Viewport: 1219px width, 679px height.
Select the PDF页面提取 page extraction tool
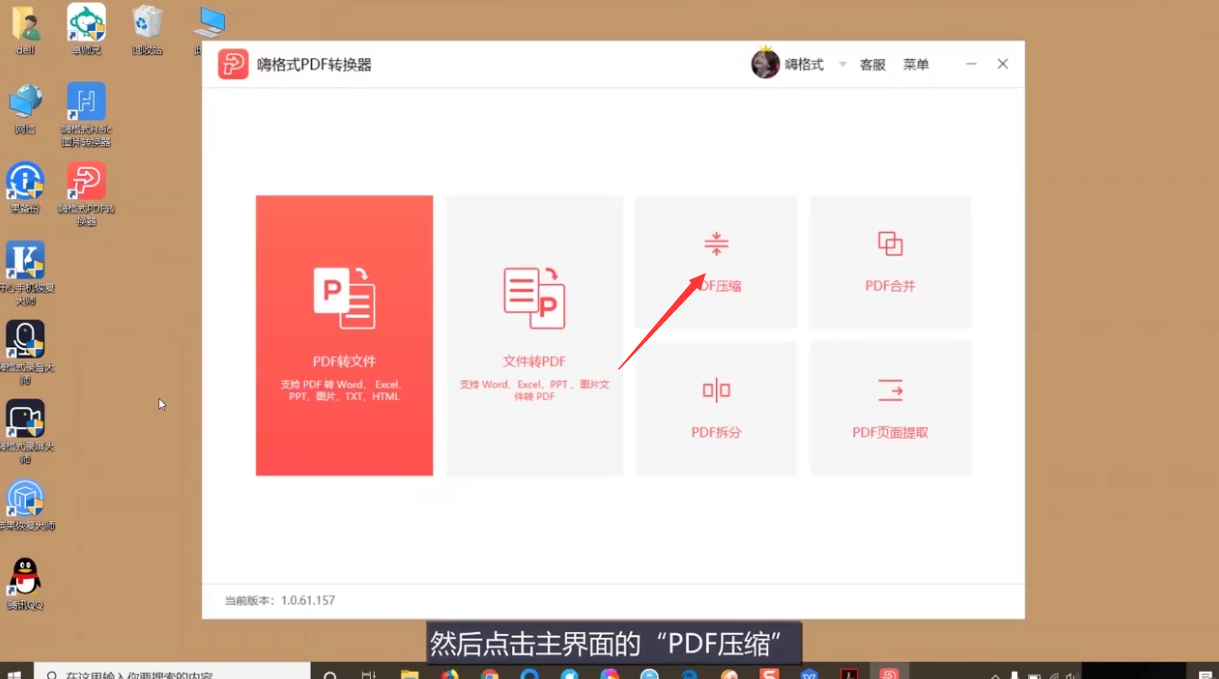click(x=890, y=408)
